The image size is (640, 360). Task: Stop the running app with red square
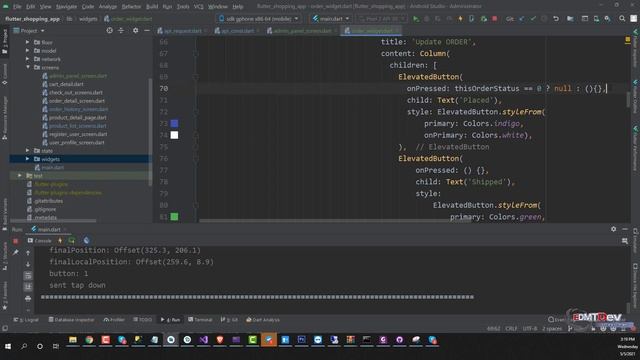(x=495, y=19)
